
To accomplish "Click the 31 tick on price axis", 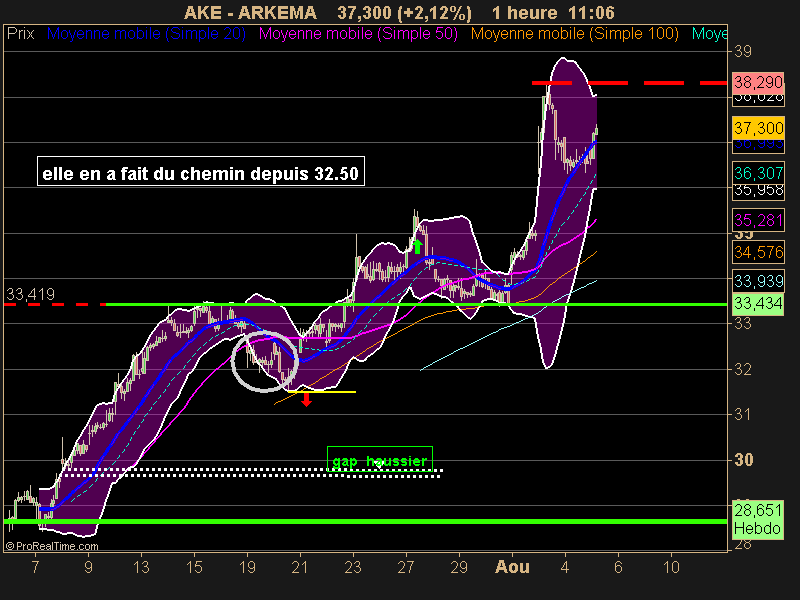I will click(743, 414).
